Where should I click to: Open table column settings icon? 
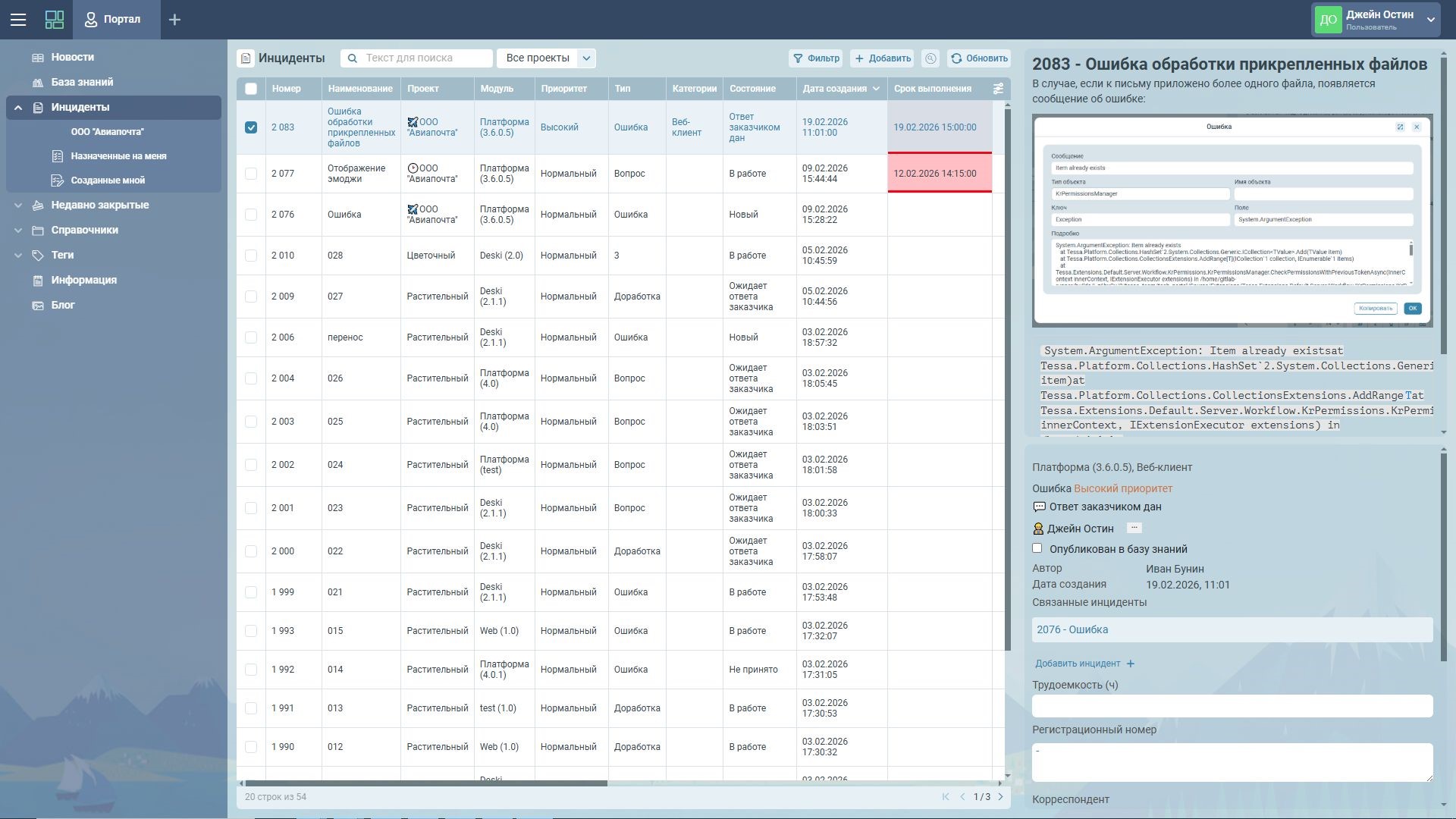point(998,89)
